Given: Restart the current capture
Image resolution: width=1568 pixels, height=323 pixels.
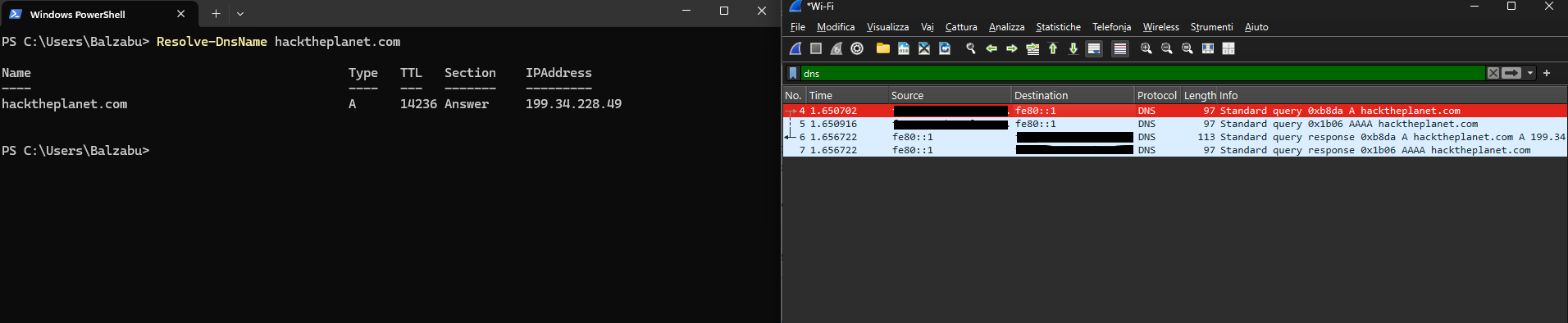Looking at the screenshot, I should coord(836,48).
